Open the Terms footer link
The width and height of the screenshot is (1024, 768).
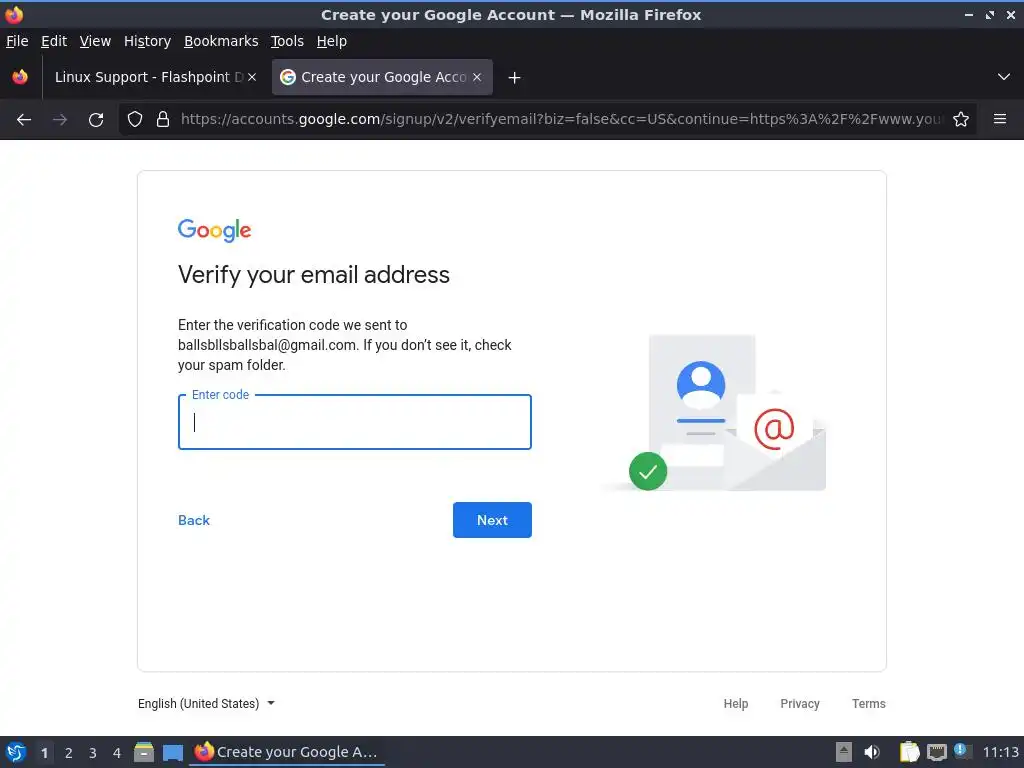point(869,703)
